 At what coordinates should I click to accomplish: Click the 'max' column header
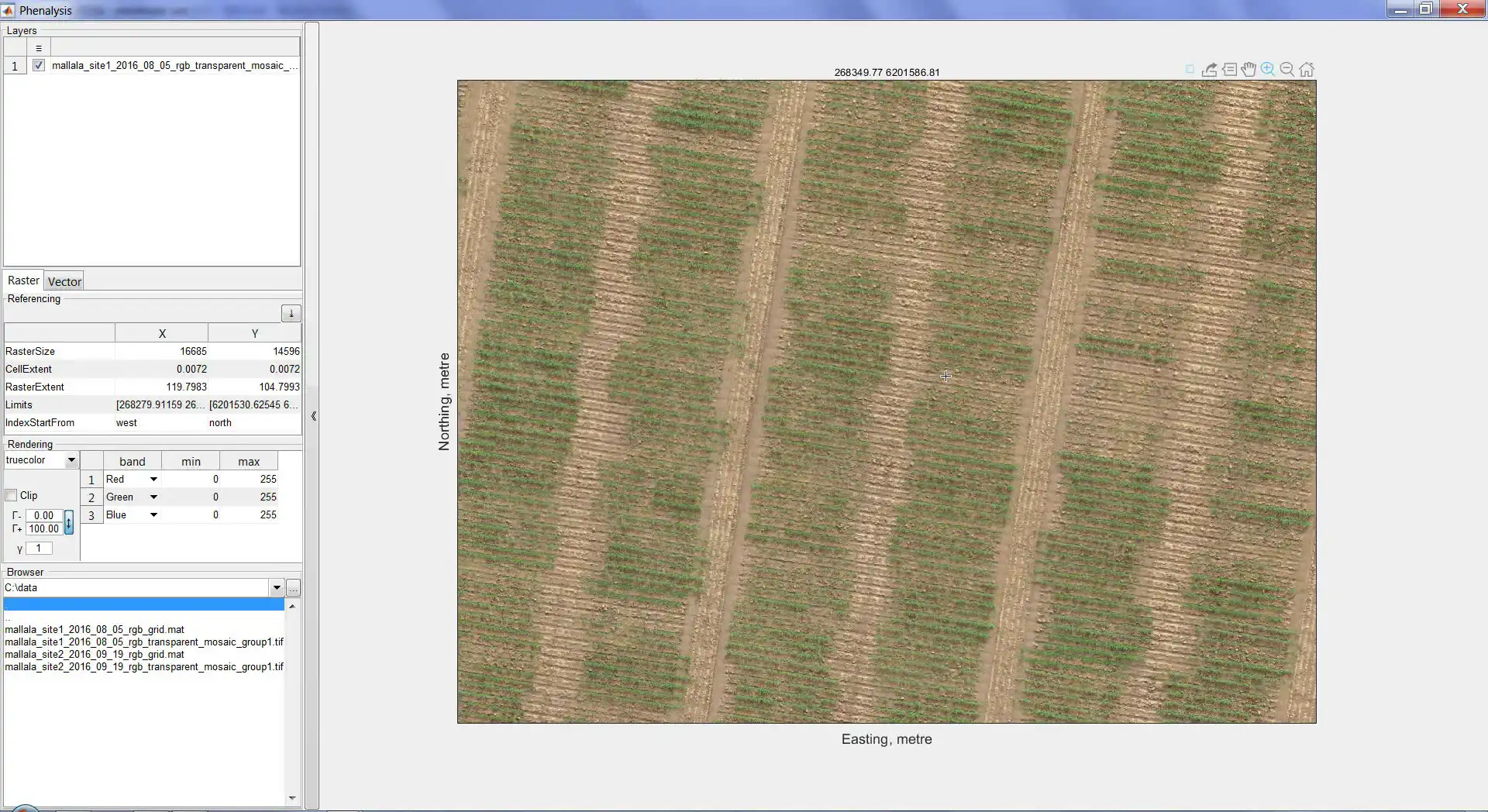click(x=250, y=462)
